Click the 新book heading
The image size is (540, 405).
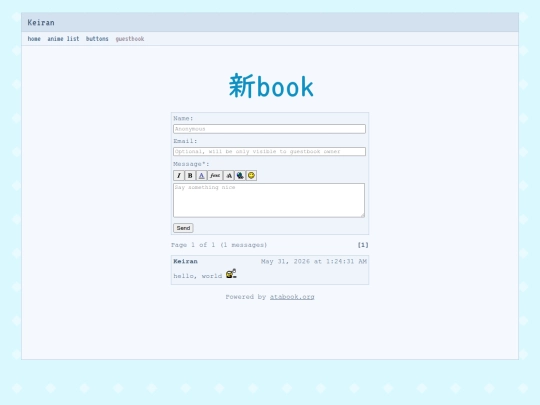tap(271, 86)
